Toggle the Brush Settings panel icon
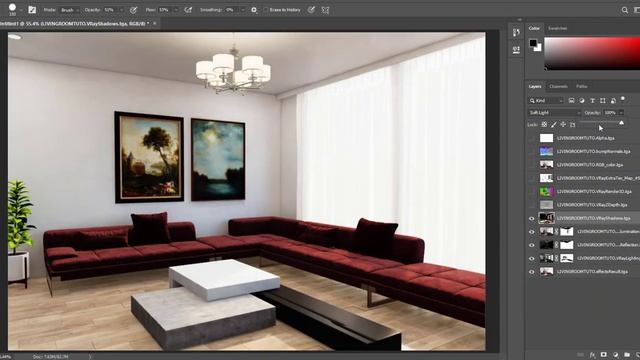This screenshot has height=360, width=640. (x=32, y=10)
